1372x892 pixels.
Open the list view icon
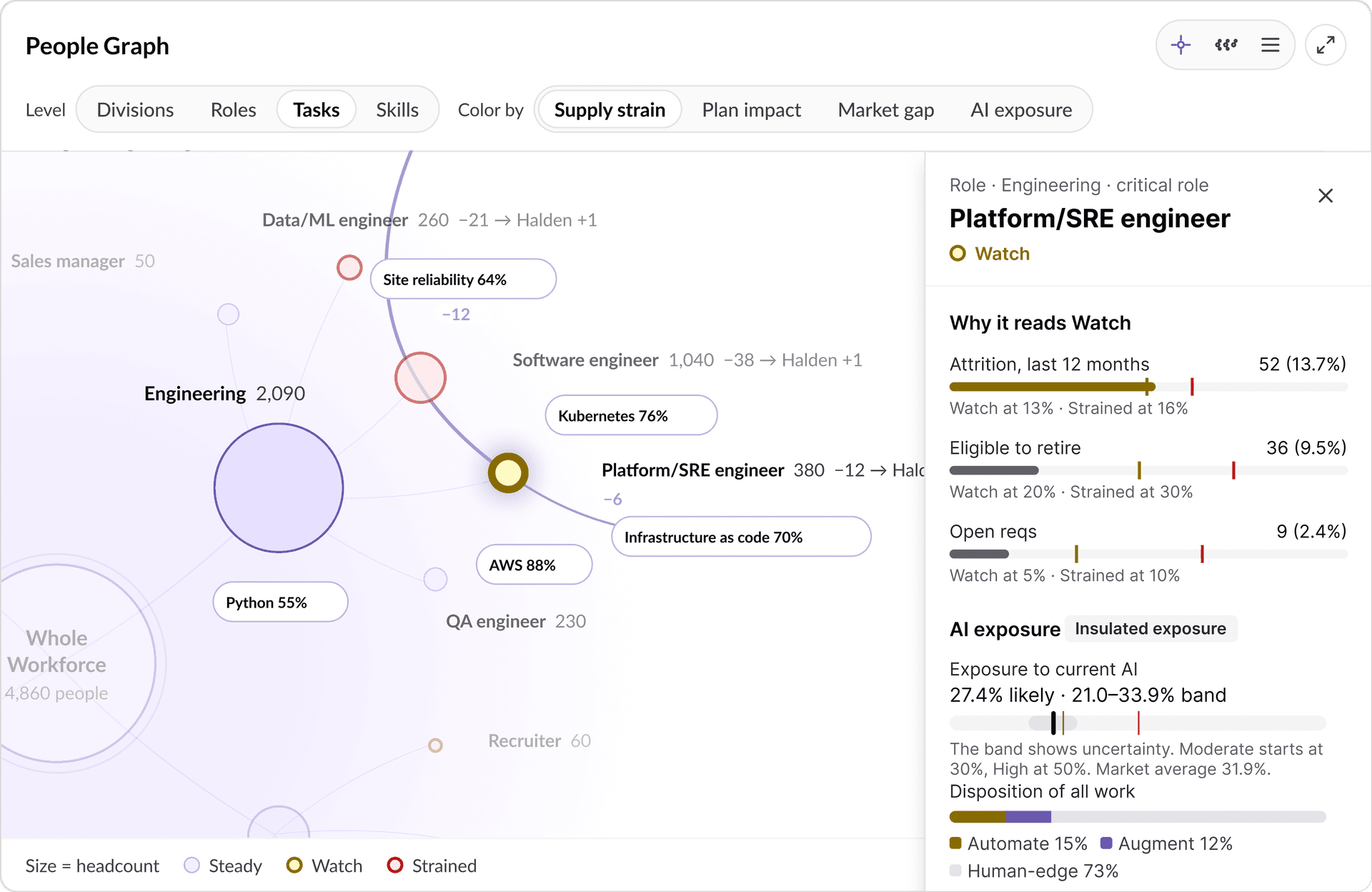tap(1271, 45)
